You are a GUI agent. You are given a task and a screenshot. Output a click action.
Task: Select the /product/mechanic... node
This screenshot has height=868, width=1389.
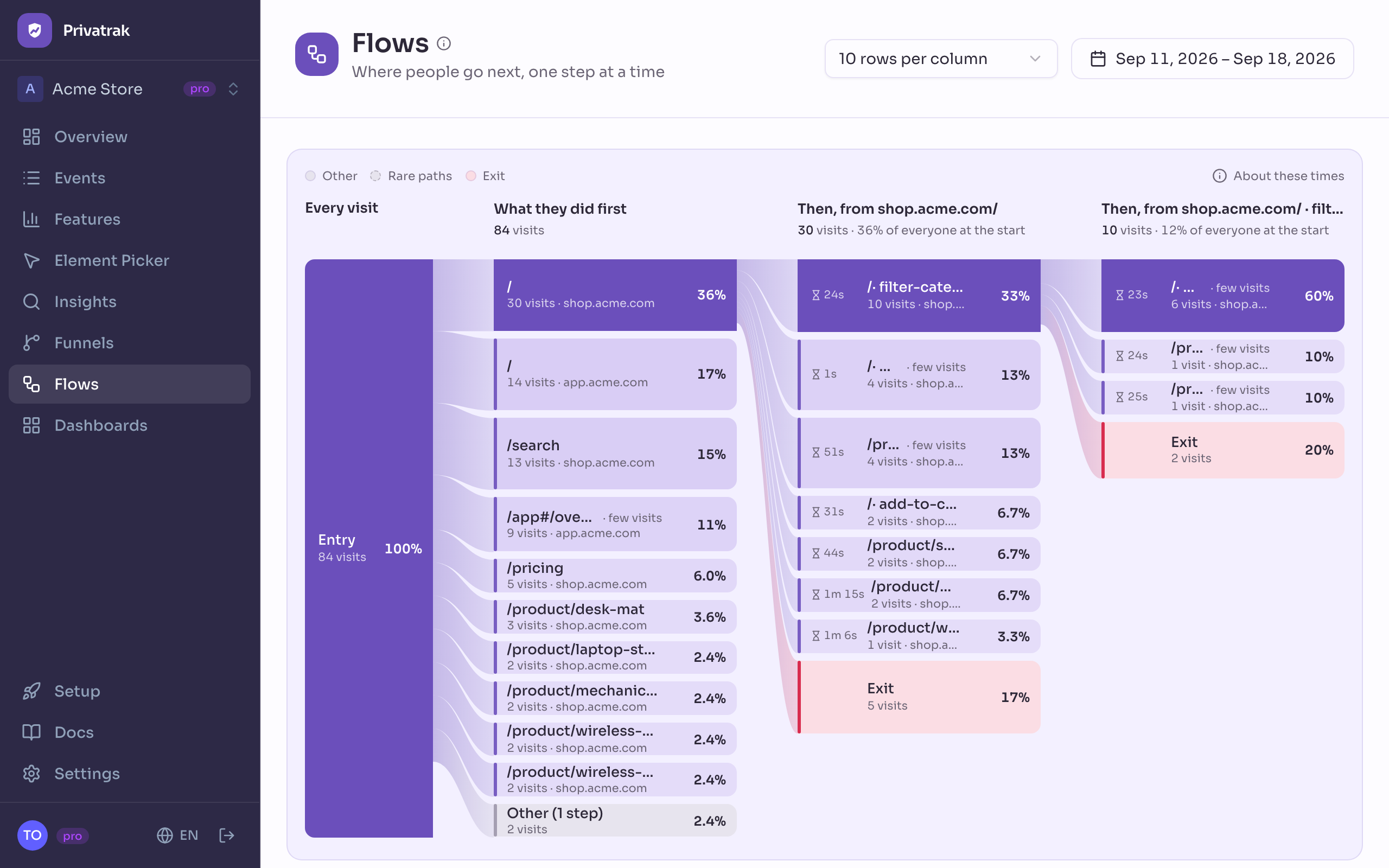[615, 698]
